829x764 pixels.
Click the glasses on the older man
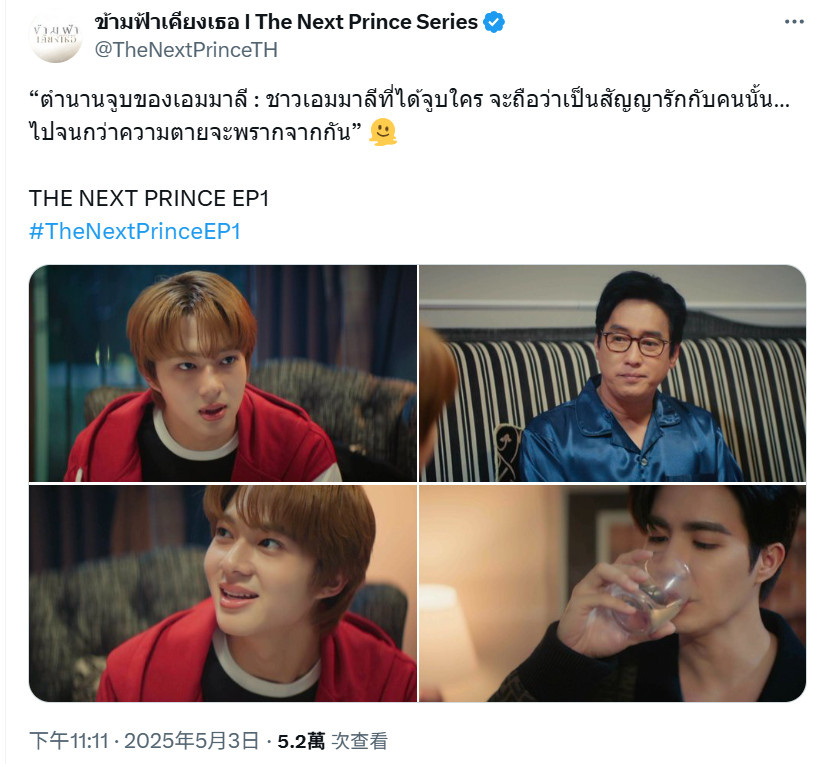tap(635, 343)
